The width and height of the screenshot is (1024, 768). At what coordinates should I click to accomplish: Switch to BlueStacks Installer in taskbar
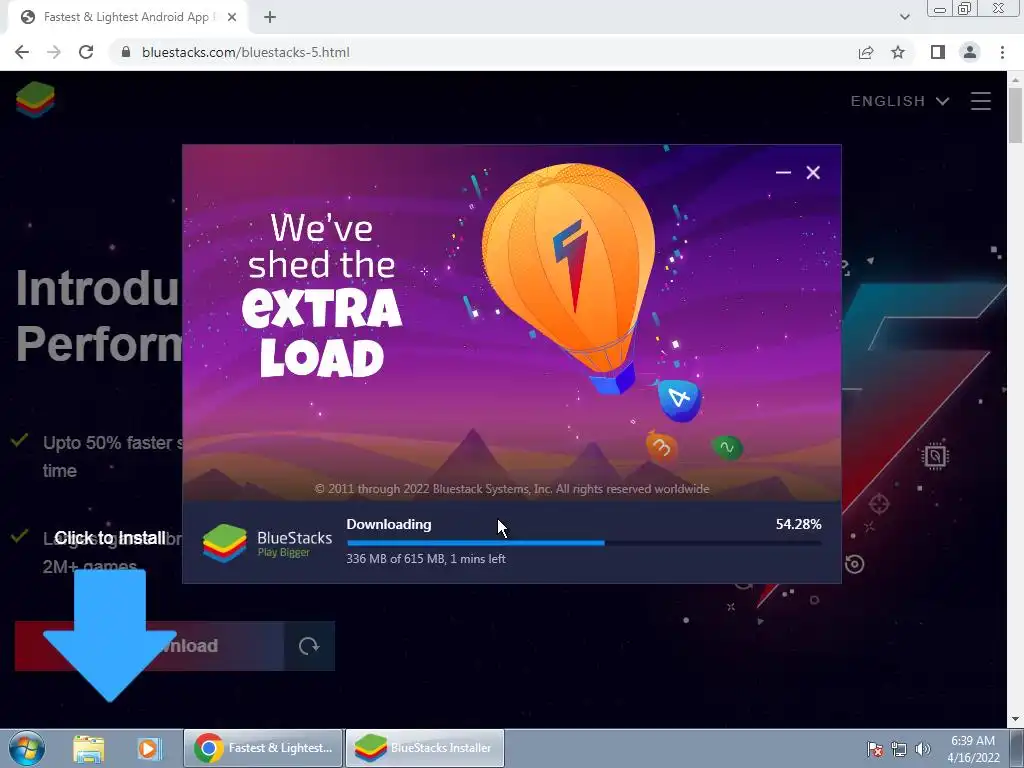[424, 748]
